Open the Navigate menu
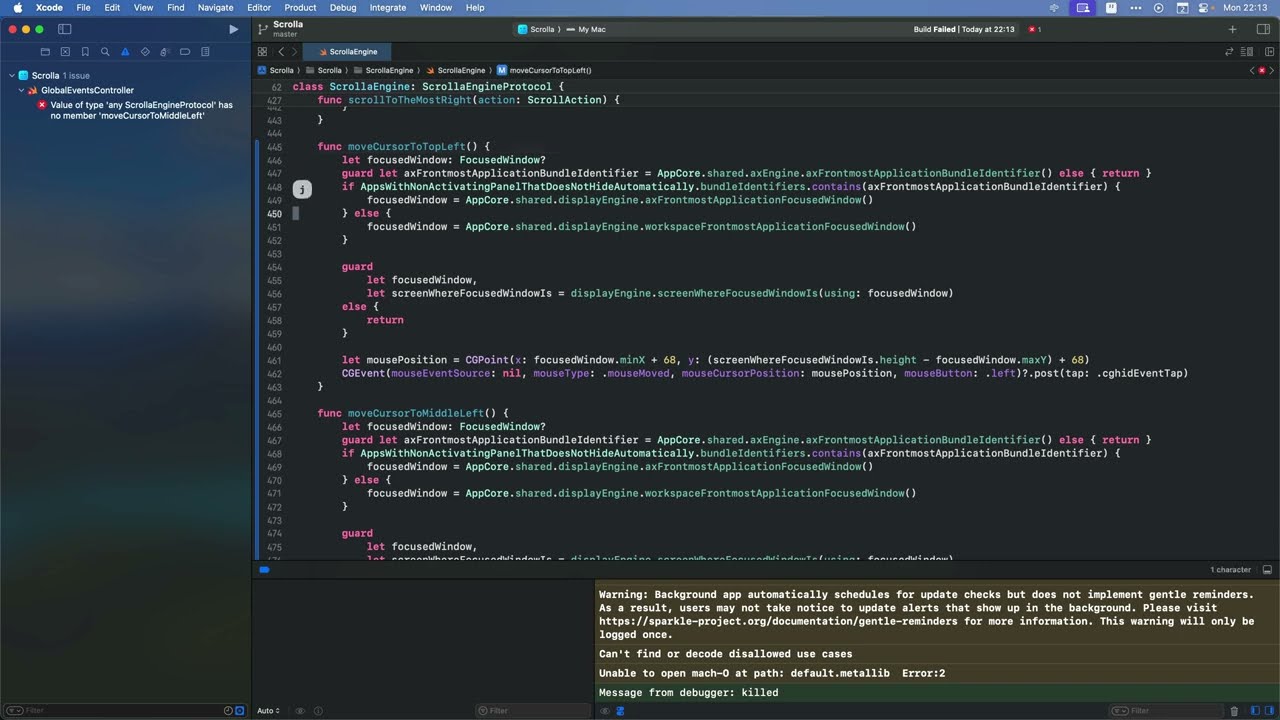Screen dimensions: 1280x720 click(215, 7)
